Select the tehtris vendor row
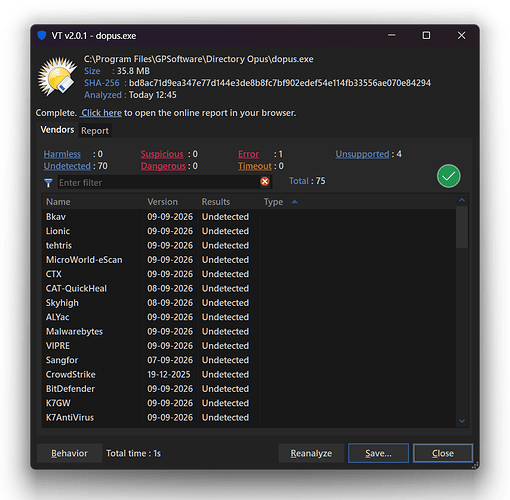The width and height of the screenshot is (510, 500). tap(249, 245)
